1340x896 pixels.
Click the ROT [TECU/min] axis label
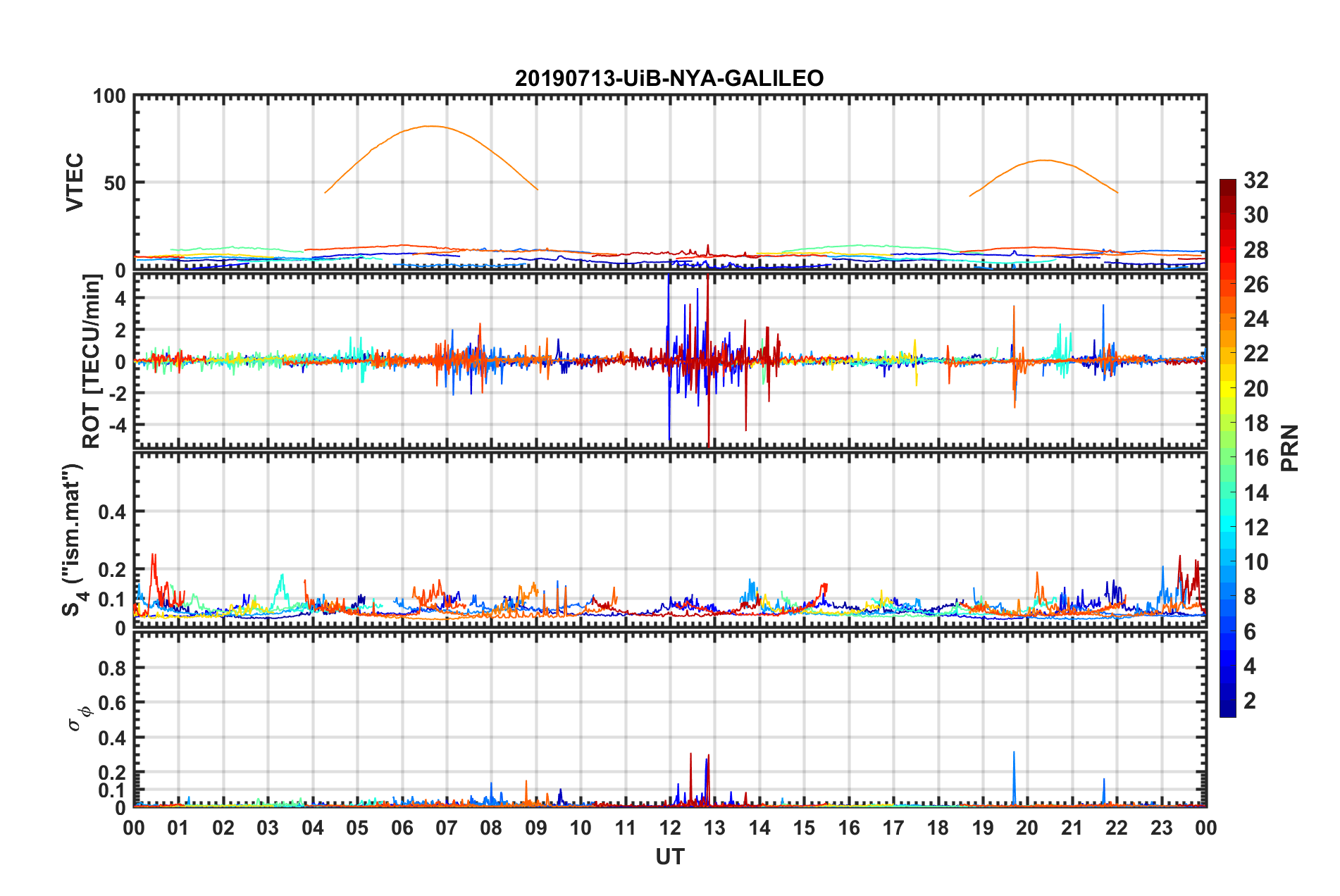pyautogui.click(x=92, y=361)
